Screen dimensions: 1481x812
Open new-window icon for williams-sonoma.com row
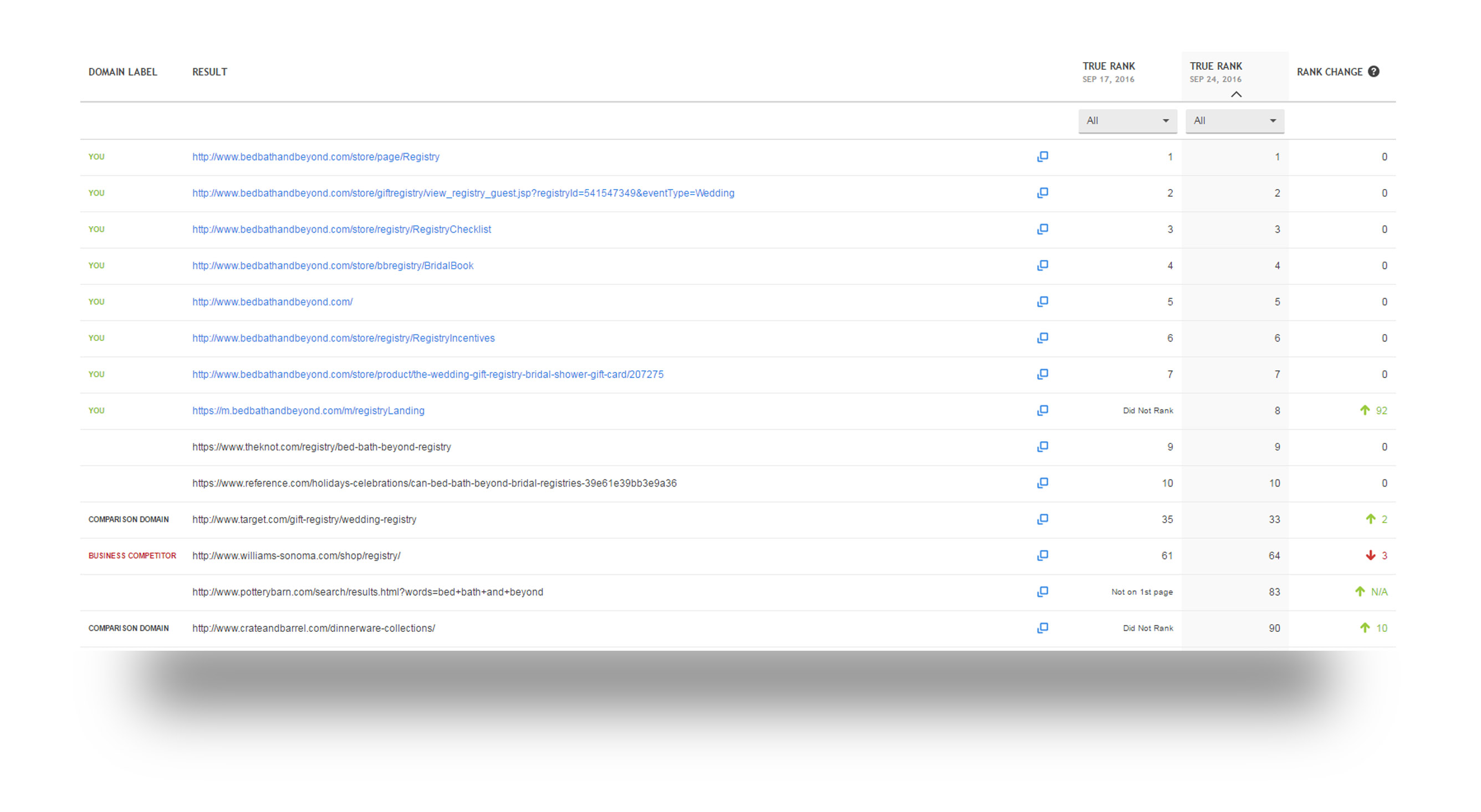coord(1043,555)
